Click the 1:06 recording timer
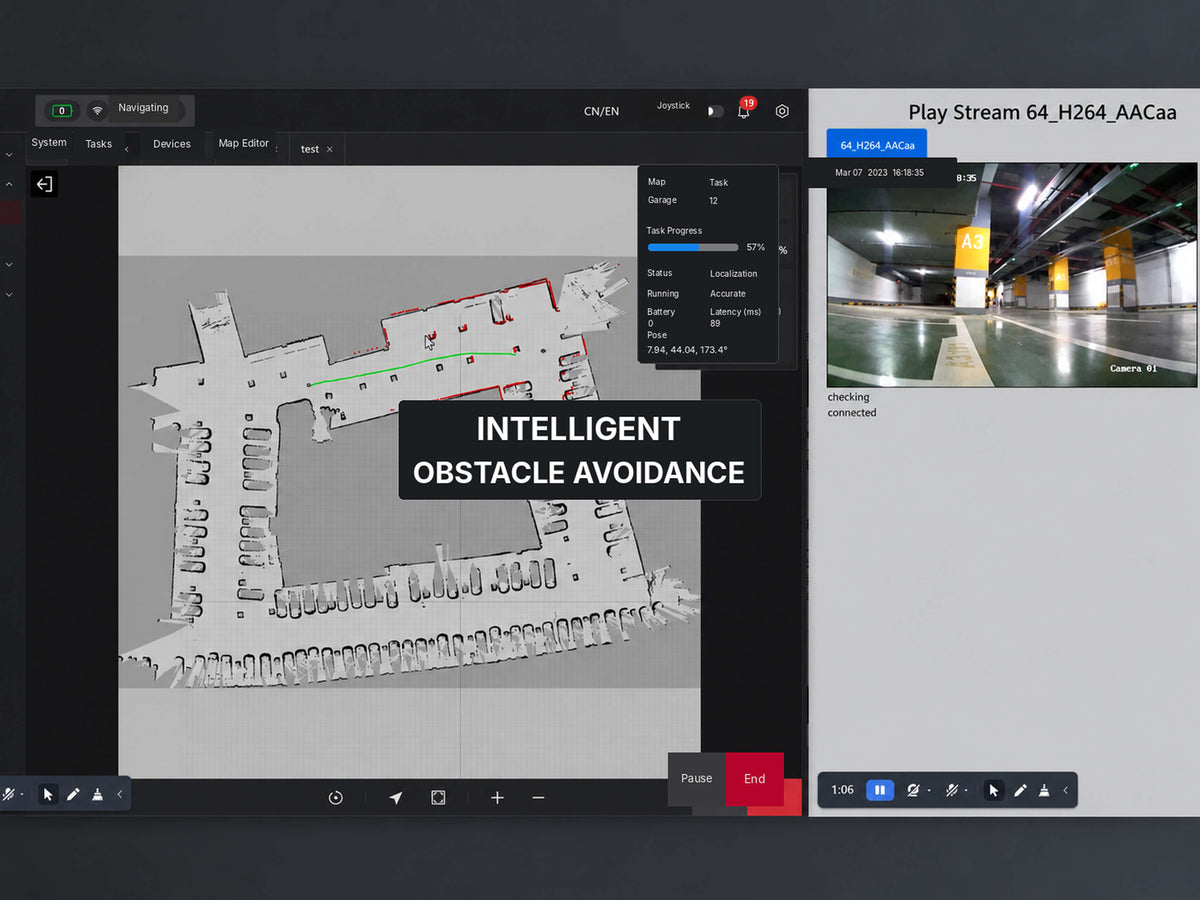The image size is (1200, 900). [843, 790]
